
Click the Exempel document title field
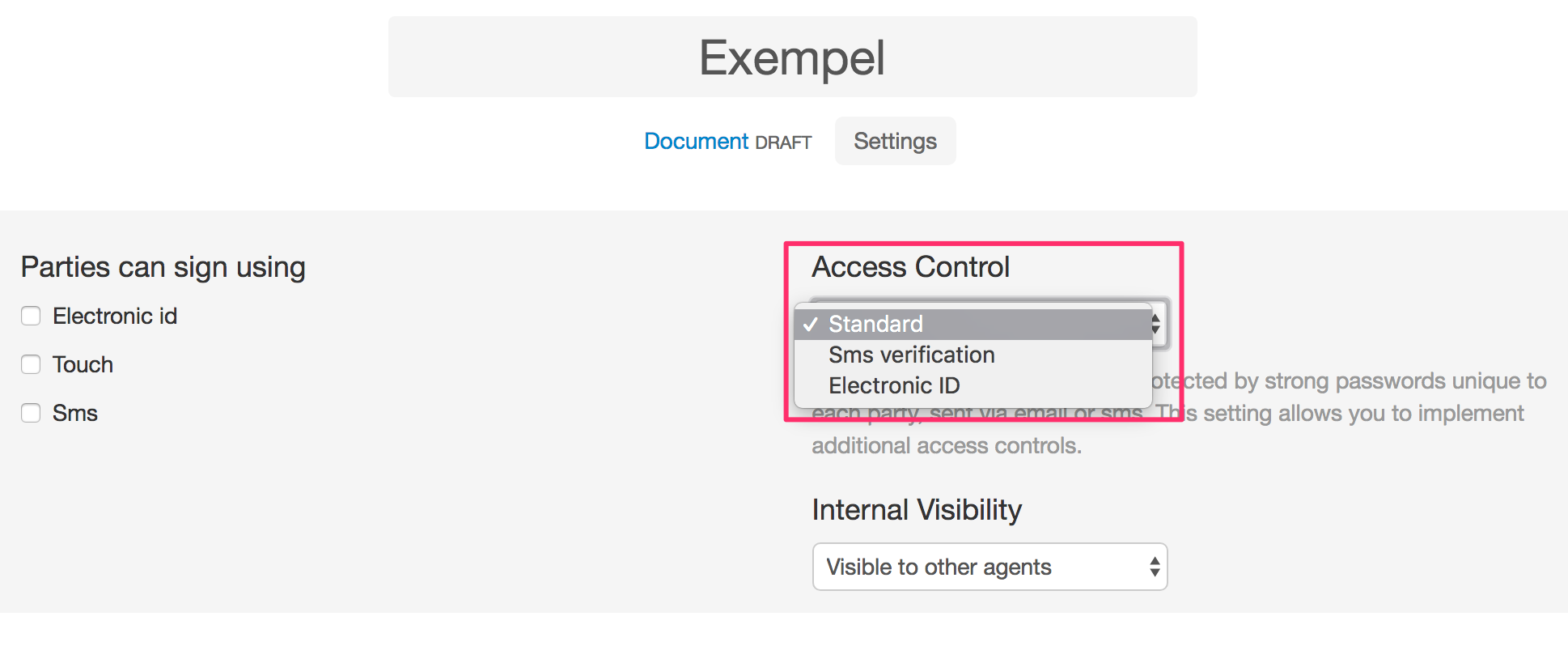(x=792, y=57)
